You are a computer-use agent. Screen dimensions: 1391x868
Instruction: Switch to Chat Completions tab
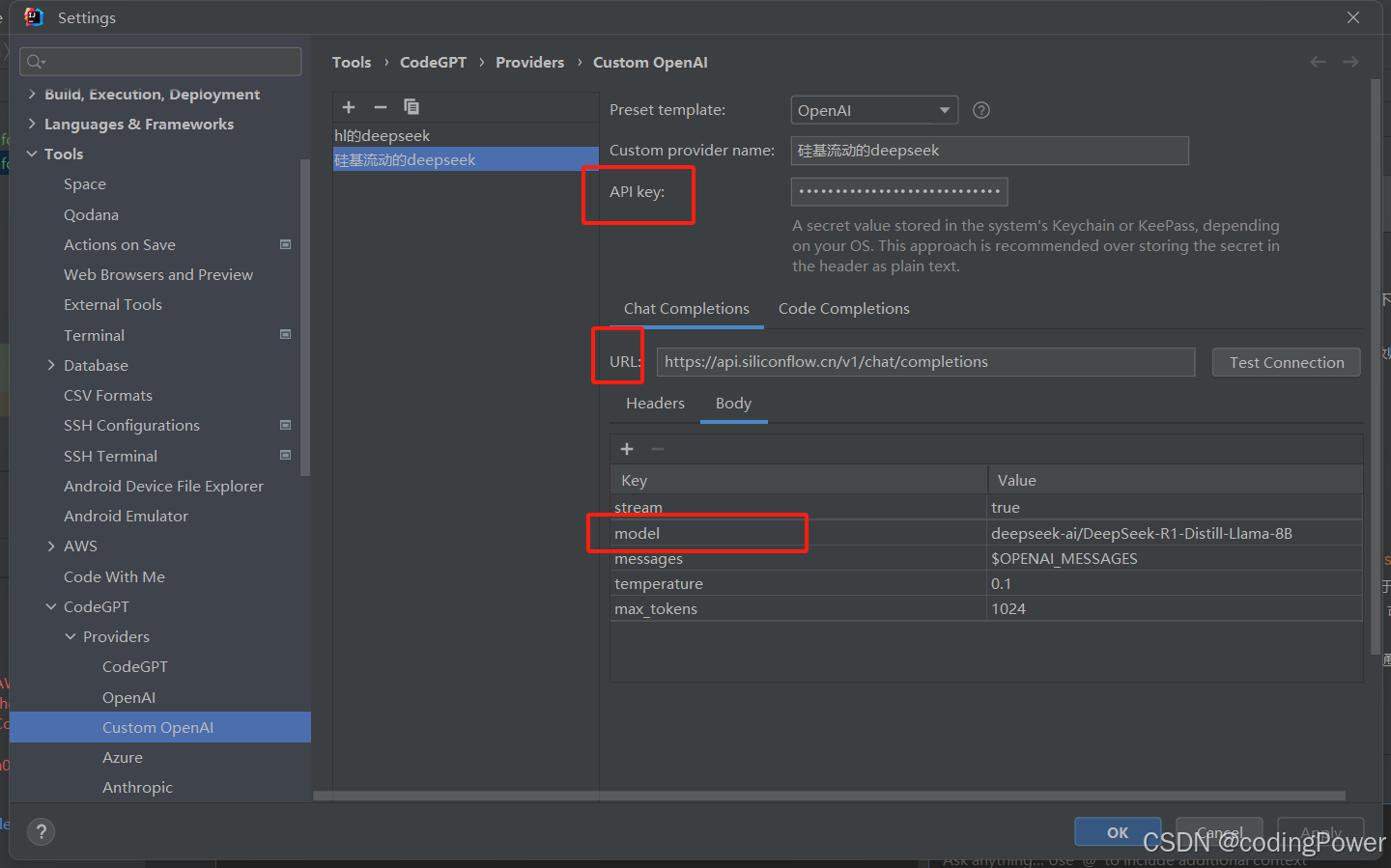(x=686, y=308)
